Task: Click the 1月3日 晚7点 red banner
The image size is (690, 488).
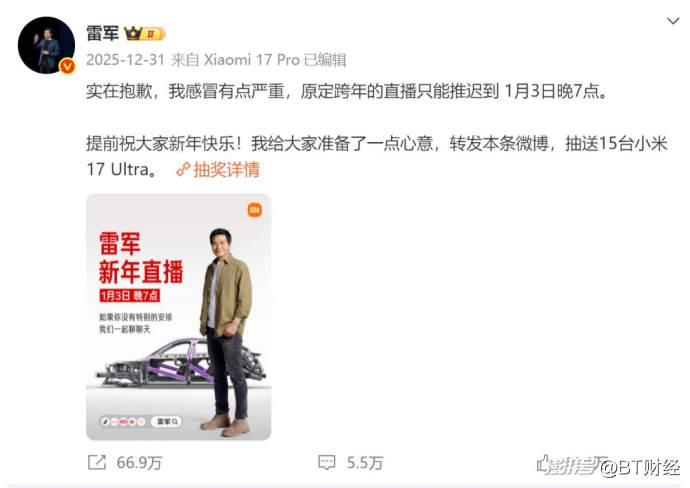Action: pyautogui.click(x=129, y=295)
